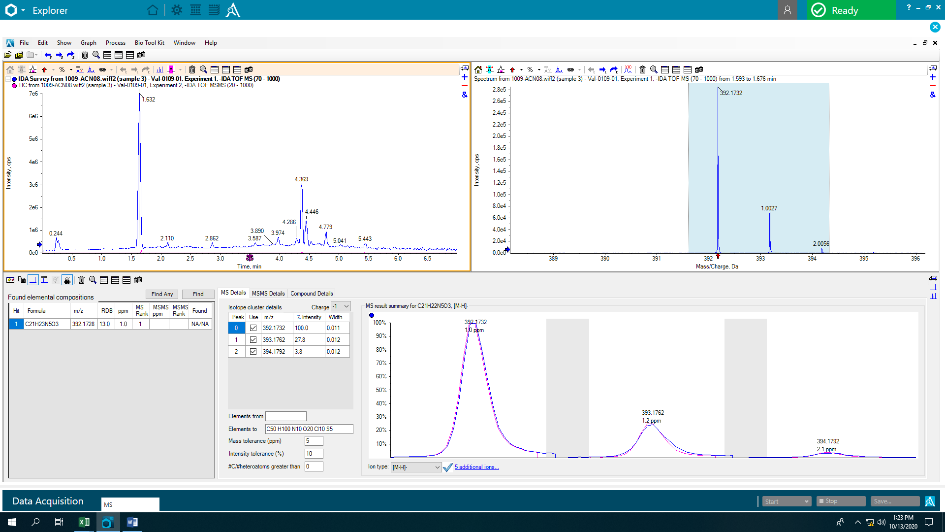Image resolution: width=945 pixels, height=532 pixels.
Task: Click the trash icon in formula finder toolbar
Action: point(81,280)
